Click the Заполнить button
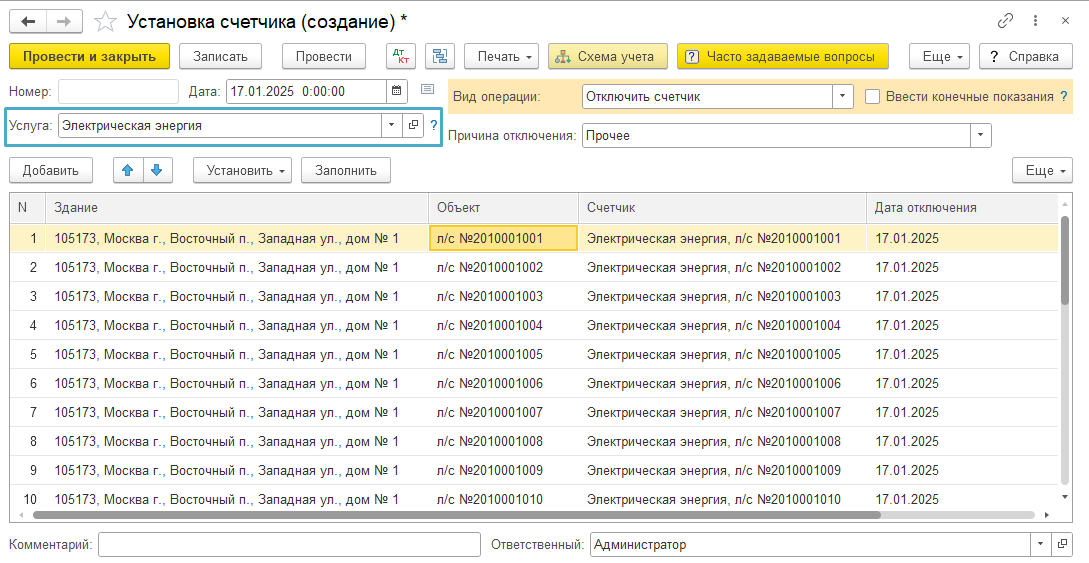This screenshot has width=1089, height=563. point(346,170)
